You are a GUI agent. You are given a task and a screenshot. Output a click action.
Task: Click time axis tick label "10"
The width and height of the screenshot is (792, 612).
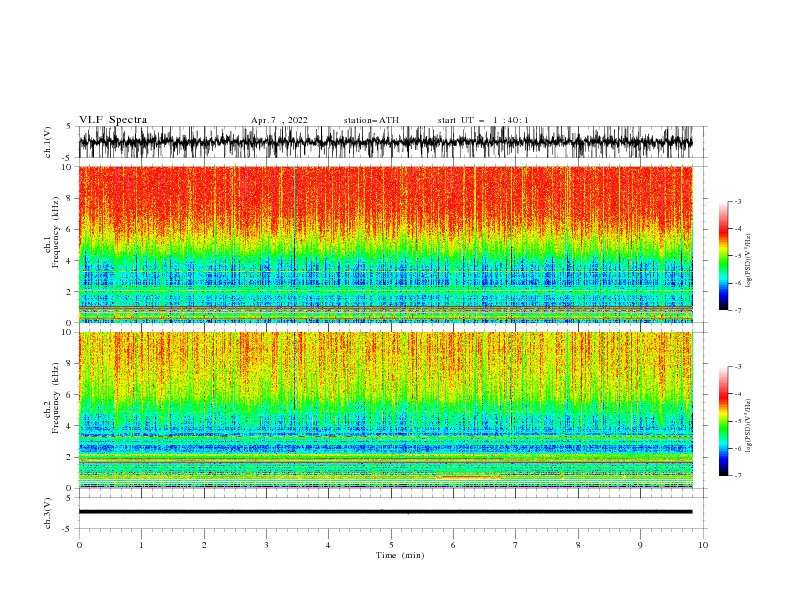tap(703, 545)
